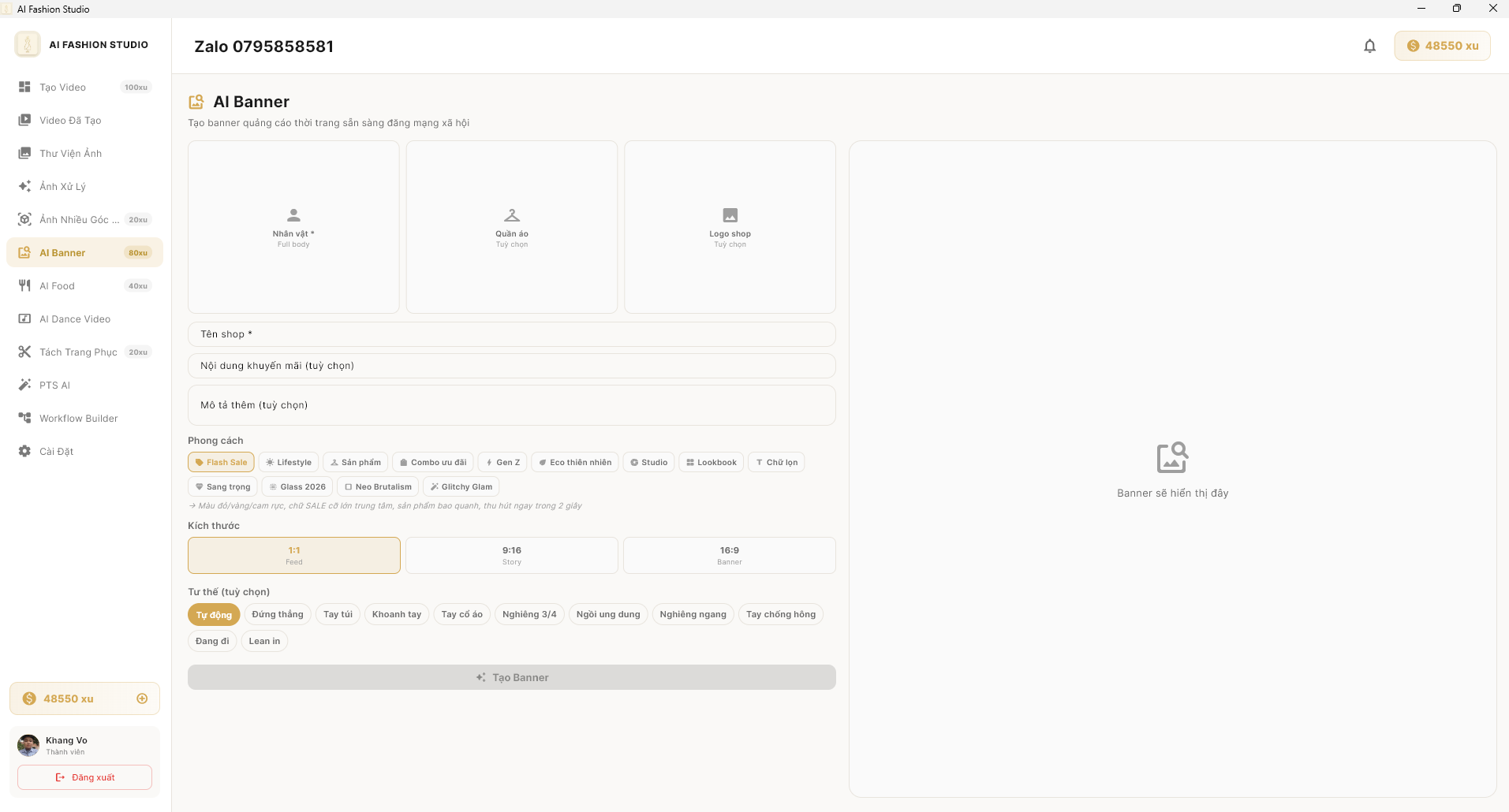1509x812 pixels.
Task: Open Cài Đặt settings from sidebar
Action: point(56,452)
